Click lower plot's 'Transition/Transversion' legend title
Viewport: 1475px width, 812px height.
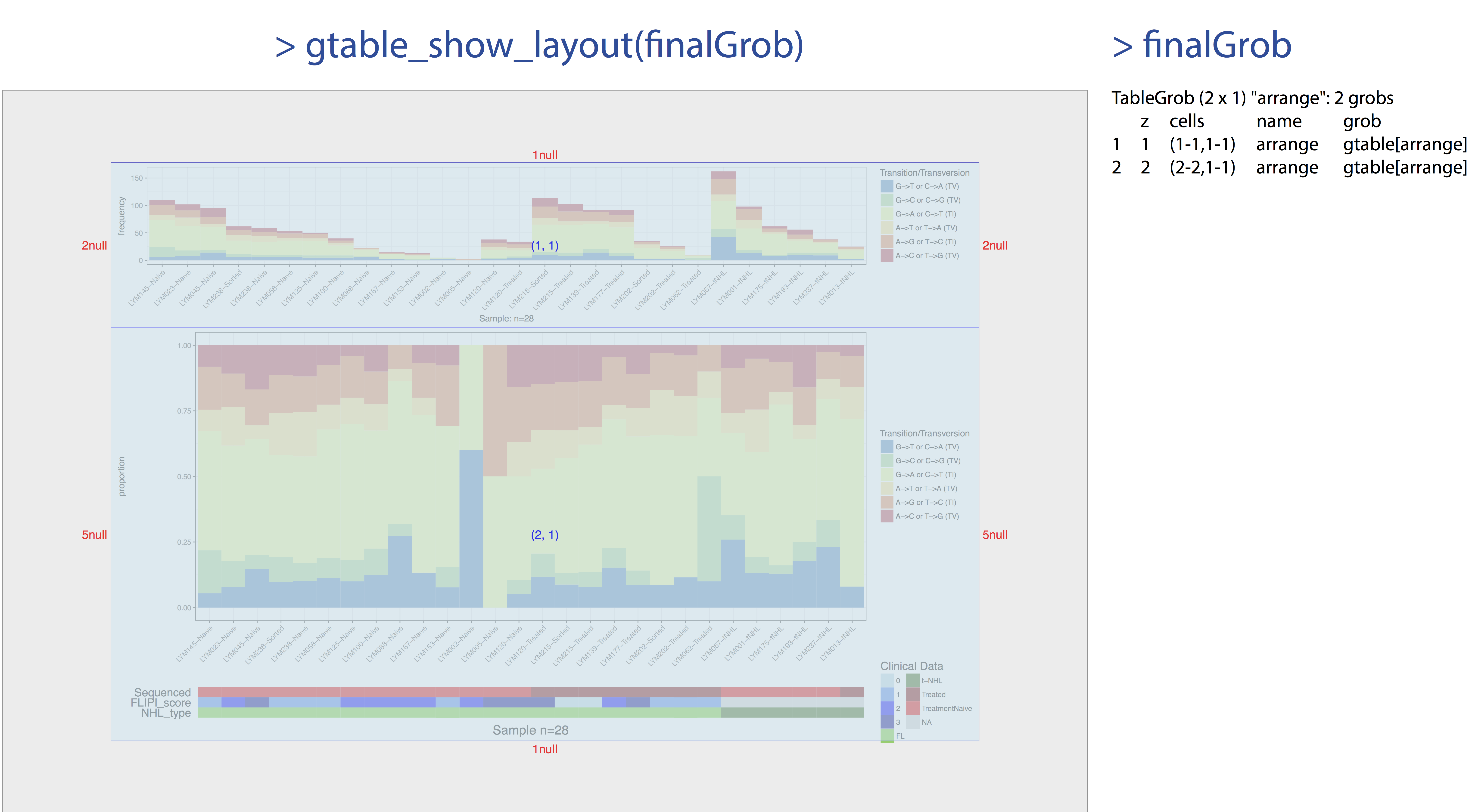tap(925, 434)
